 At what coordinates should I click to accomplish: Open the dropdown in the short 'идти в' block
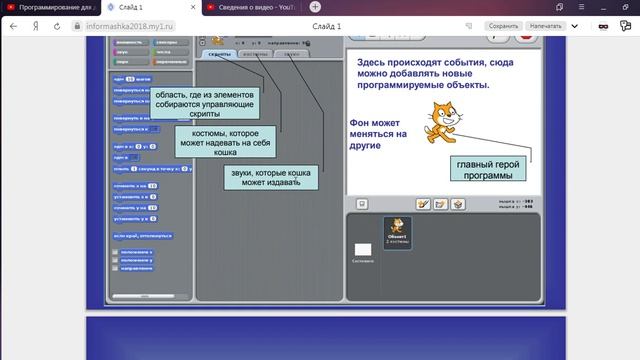(x=134, y=158)
